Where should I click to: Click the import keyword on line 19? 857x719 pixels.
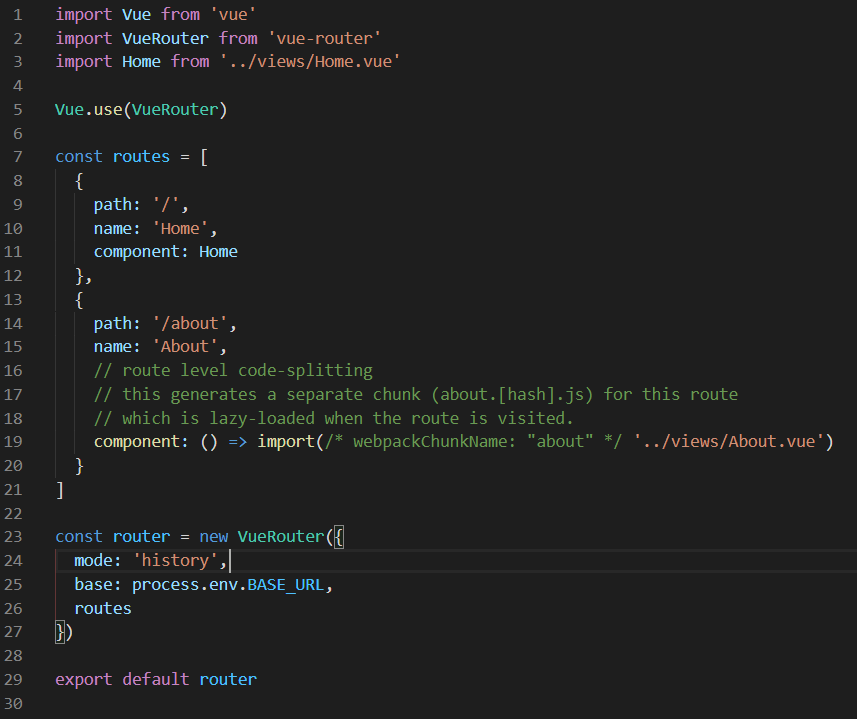pyautogui.click(x=286, y=441)
